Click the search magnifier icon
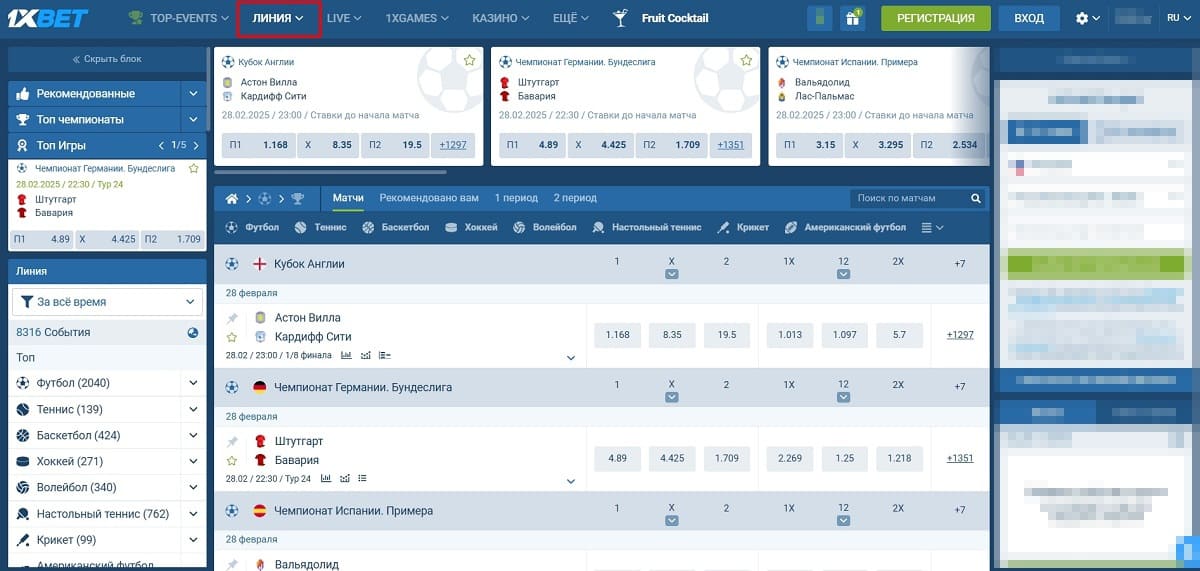The width and height of the screenshot is (1200, 571). pyautogui.click(x=976, y=198)
